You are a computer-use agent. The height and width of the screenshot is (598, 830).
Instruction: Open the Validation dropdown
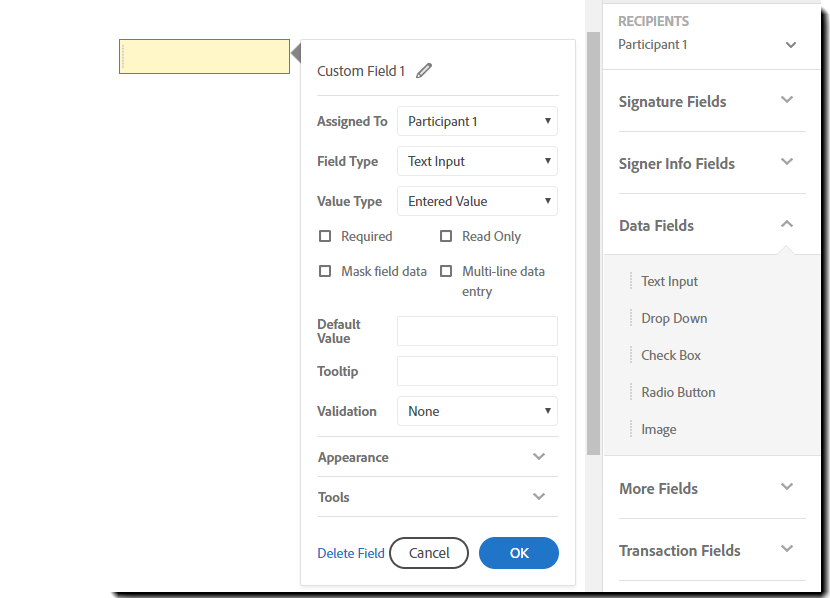point(477,411)
